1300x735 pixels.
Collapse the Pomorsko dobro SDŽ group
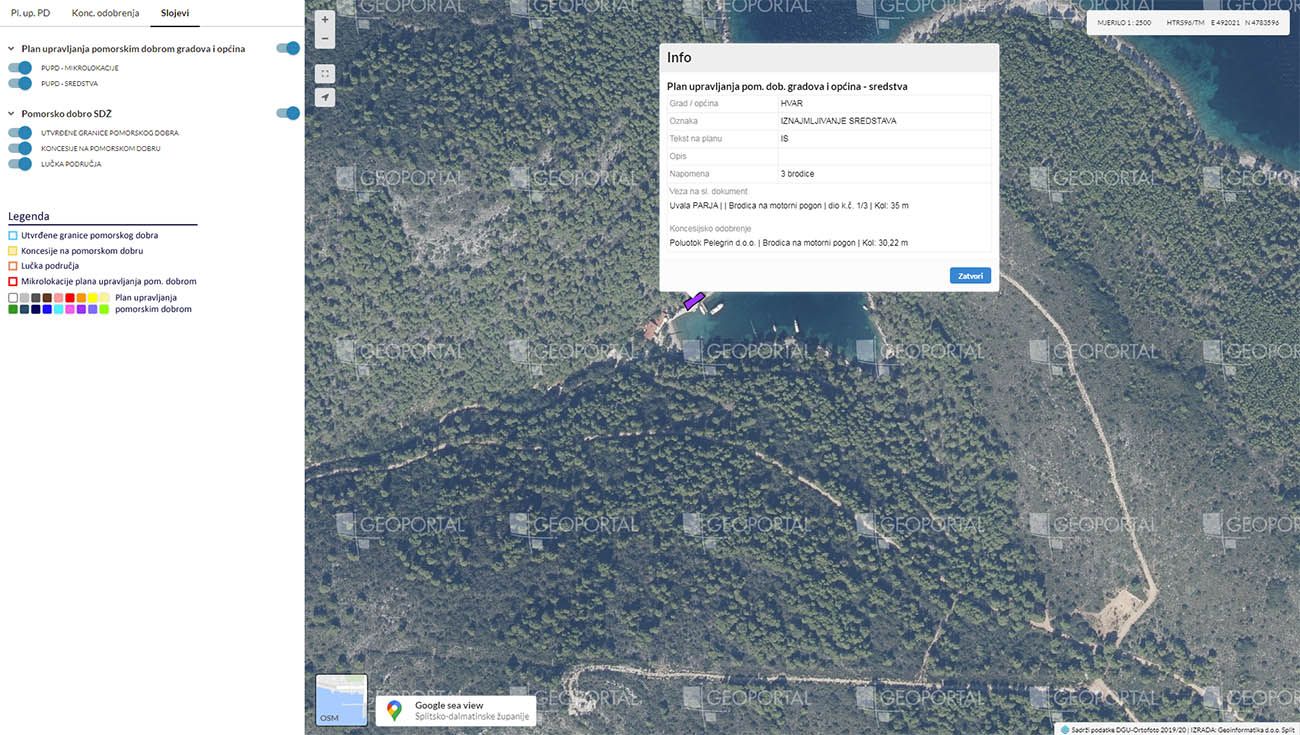pyautogui.click(x=11, y=114)
